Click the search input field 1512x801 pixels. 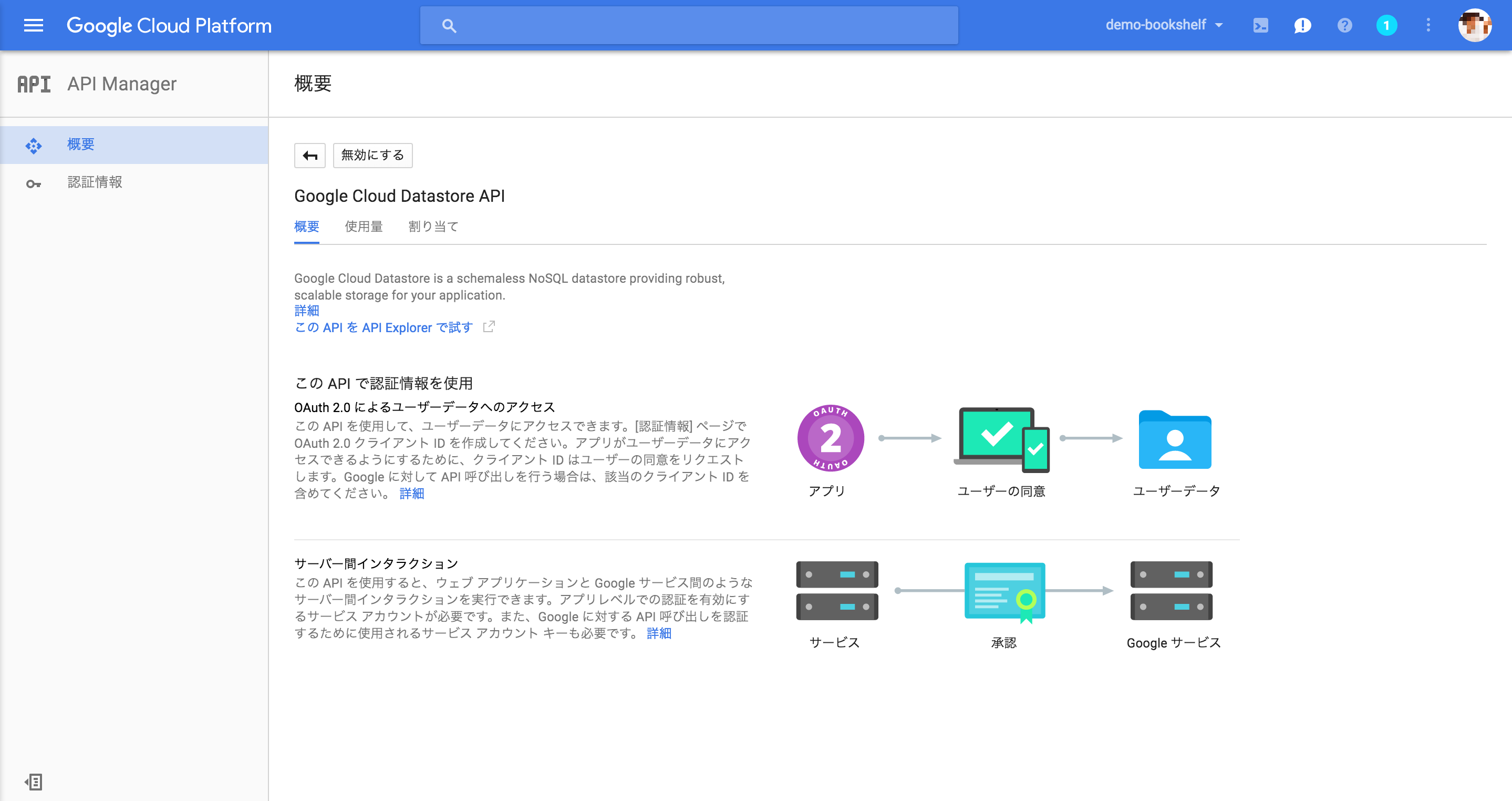pos(687,25)
